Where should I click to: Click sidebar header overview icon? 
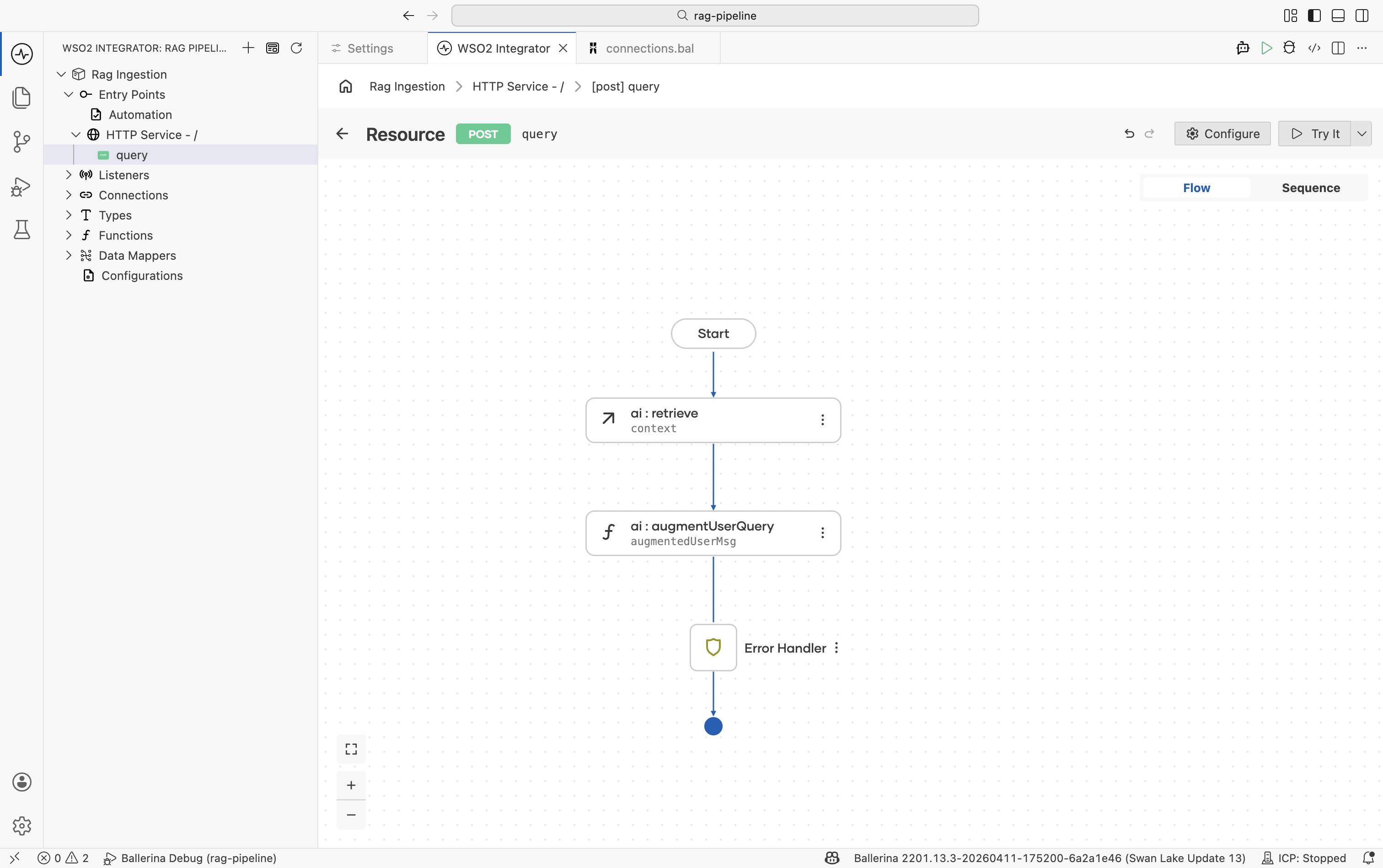tap(273, 48)
